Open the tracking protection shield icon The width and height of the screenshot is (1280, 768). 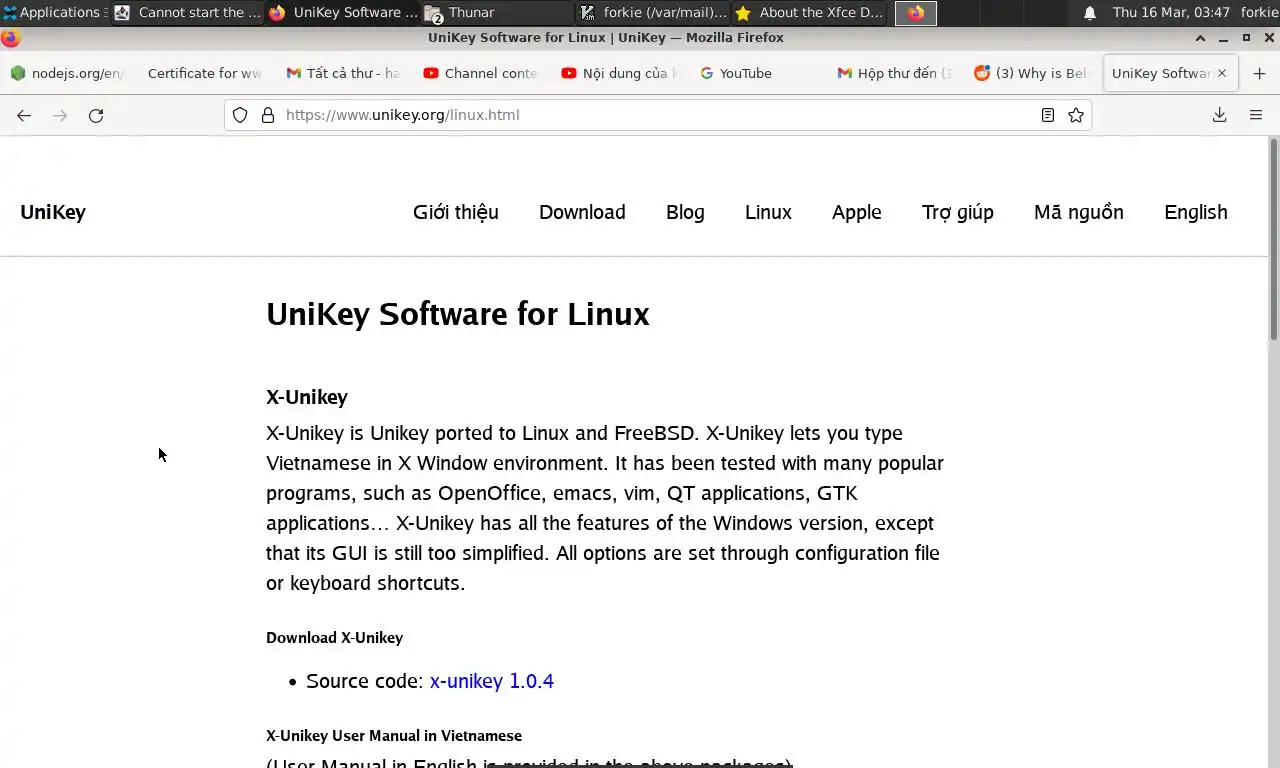(240, 115)
